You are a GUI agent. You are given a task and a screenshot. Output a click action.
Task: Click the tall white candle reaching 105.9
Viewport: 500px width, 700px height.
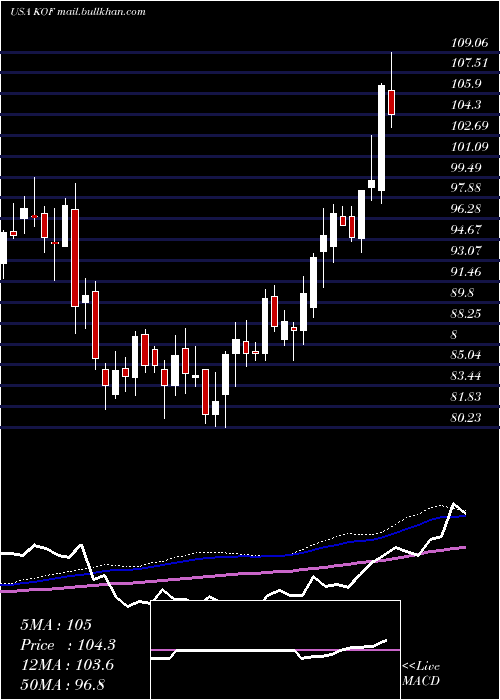pyautogui.click(x=382, y=138)
